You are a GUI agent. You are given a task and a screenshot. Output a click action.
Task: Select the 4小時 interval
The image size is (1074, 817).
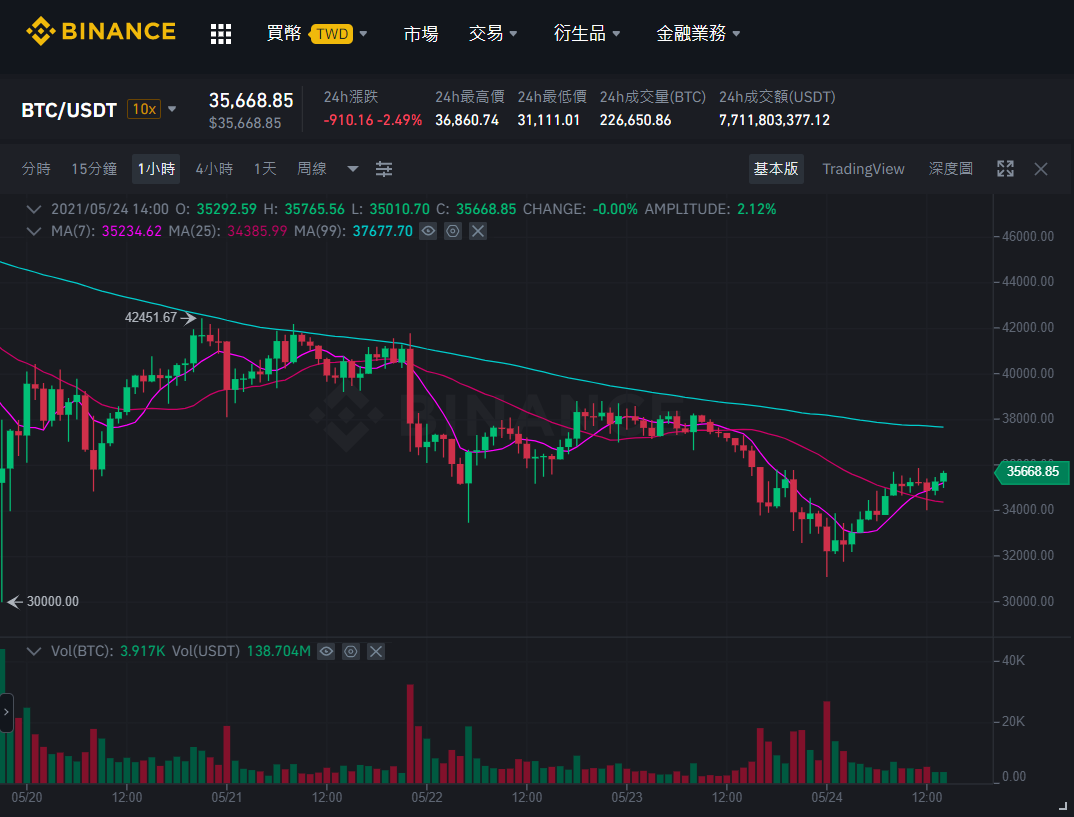point(214,169)
